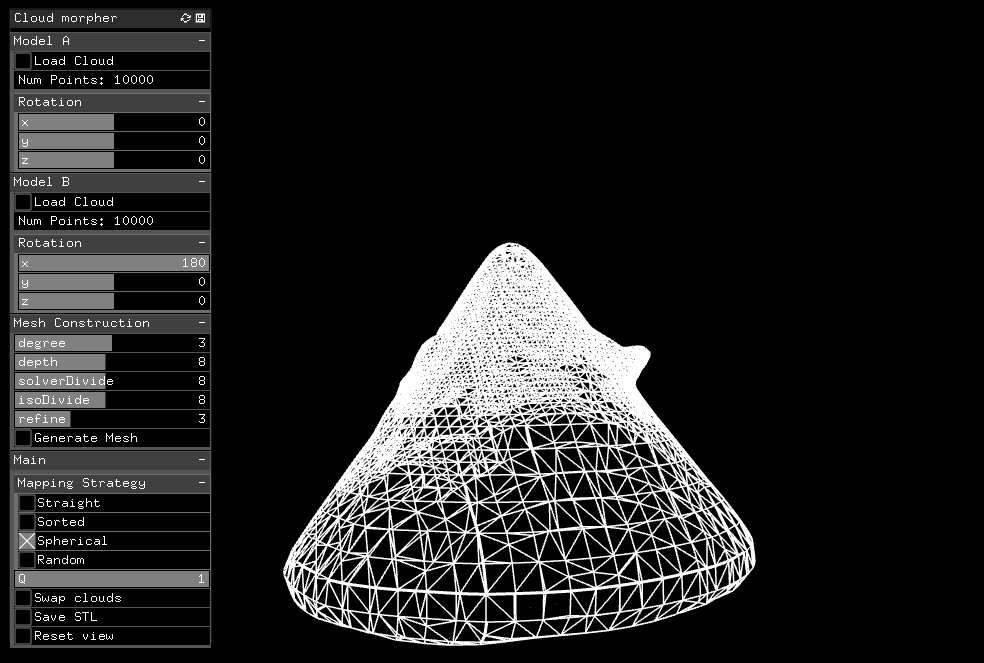984x663 pixels.
Task: Click the Swap clouds toggle
Action: (x=23, y=598)
